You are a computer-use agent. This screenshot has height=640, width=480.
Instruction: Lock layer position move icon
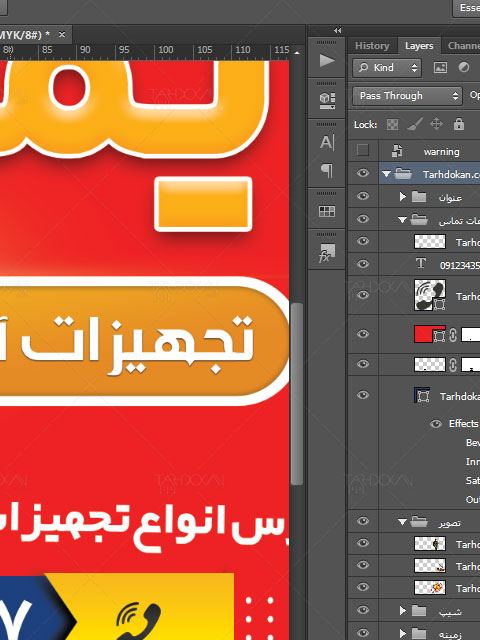pyautogui.click(x=436, y=124)
